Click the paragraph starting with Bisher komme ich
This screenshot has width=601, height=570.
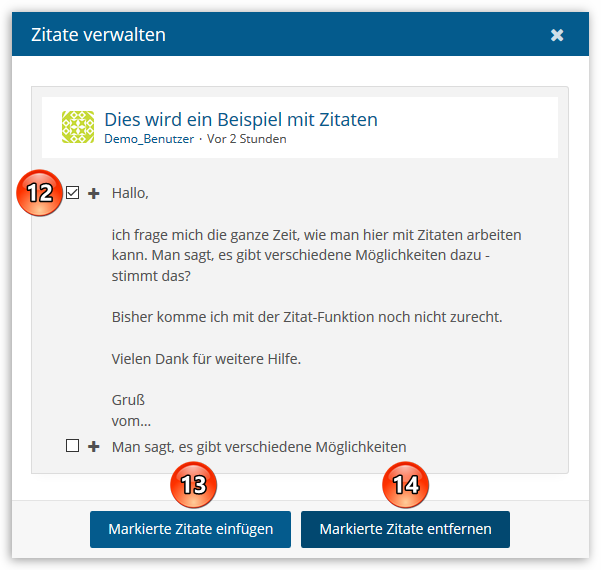coord(307,317)
